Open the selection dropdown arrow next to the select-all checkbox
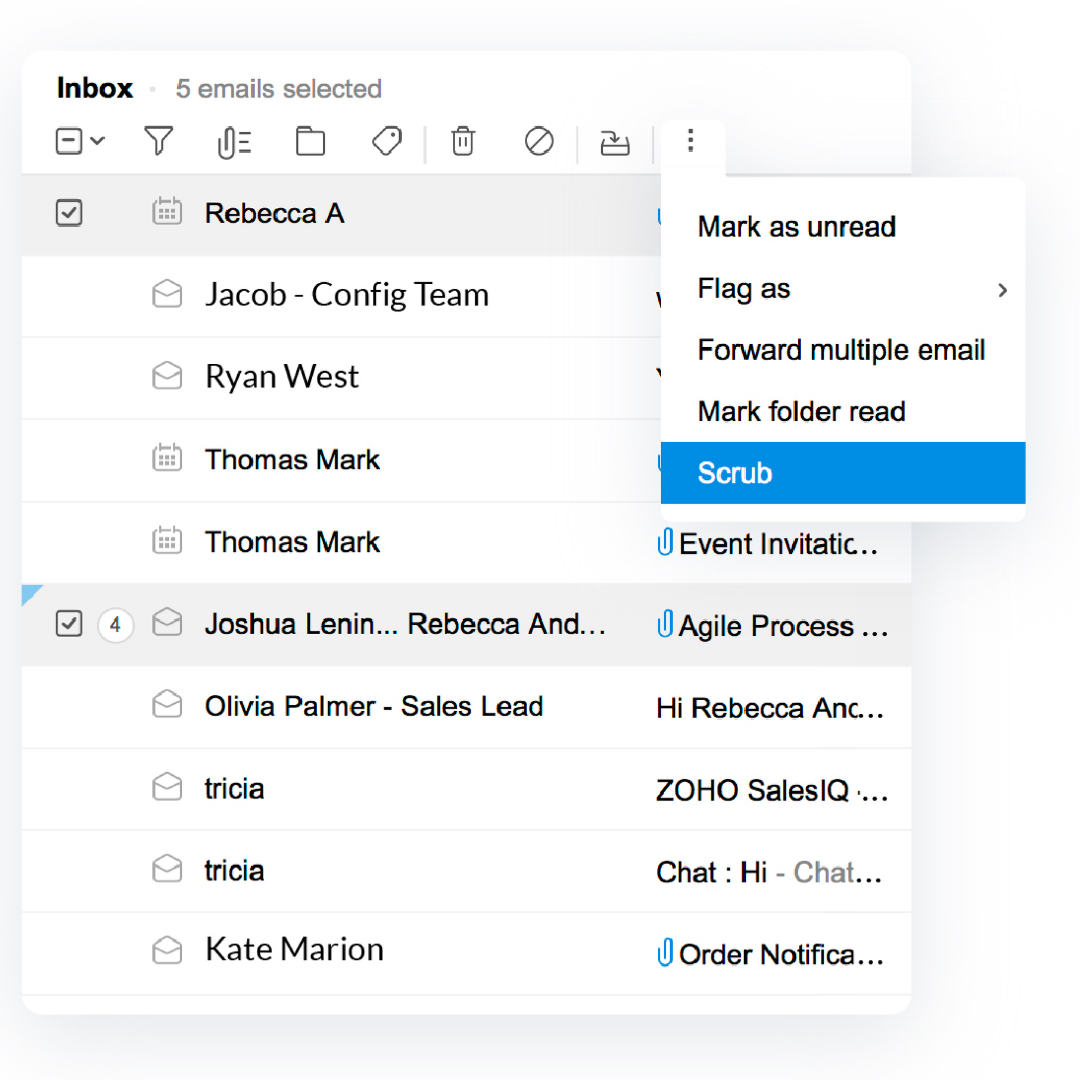This screenshot has width=1080, height=1080. [x=98, y=141]
